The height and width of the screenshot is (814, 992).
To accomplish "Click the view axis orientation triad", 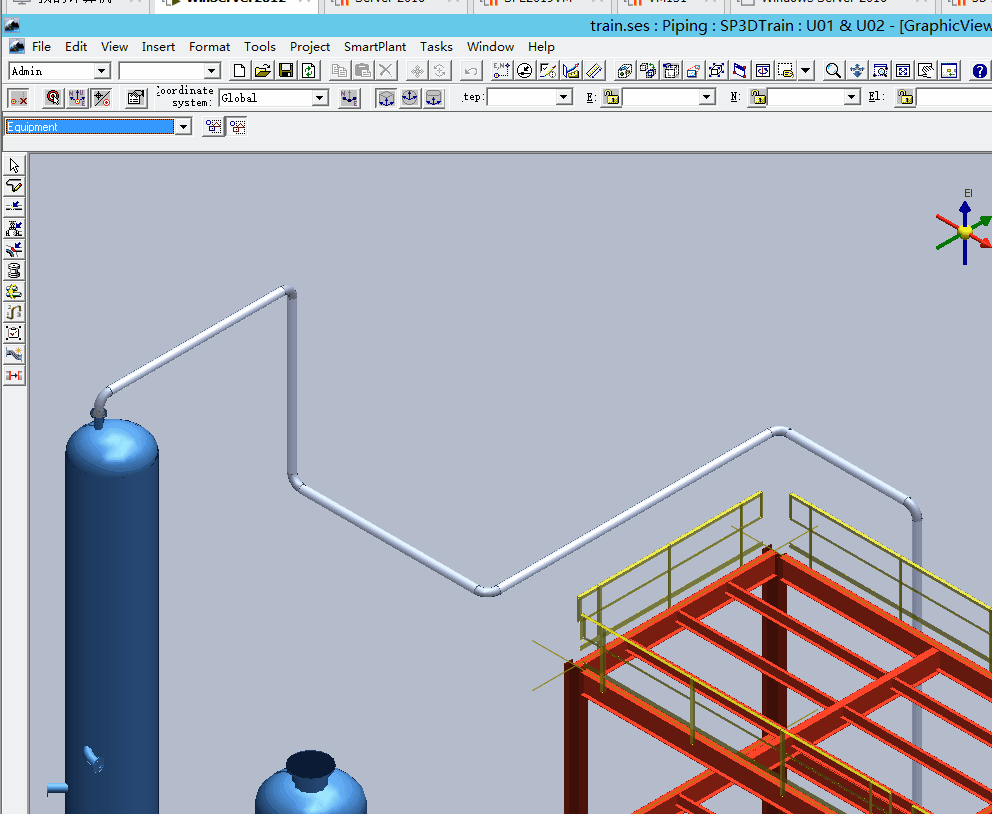I will click(x=964, y=231).
